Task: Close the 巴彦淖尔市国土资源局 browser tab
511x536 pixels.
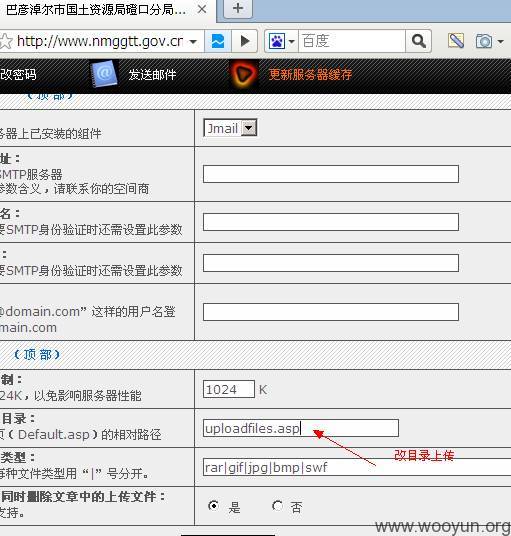Action: point(202,9)
